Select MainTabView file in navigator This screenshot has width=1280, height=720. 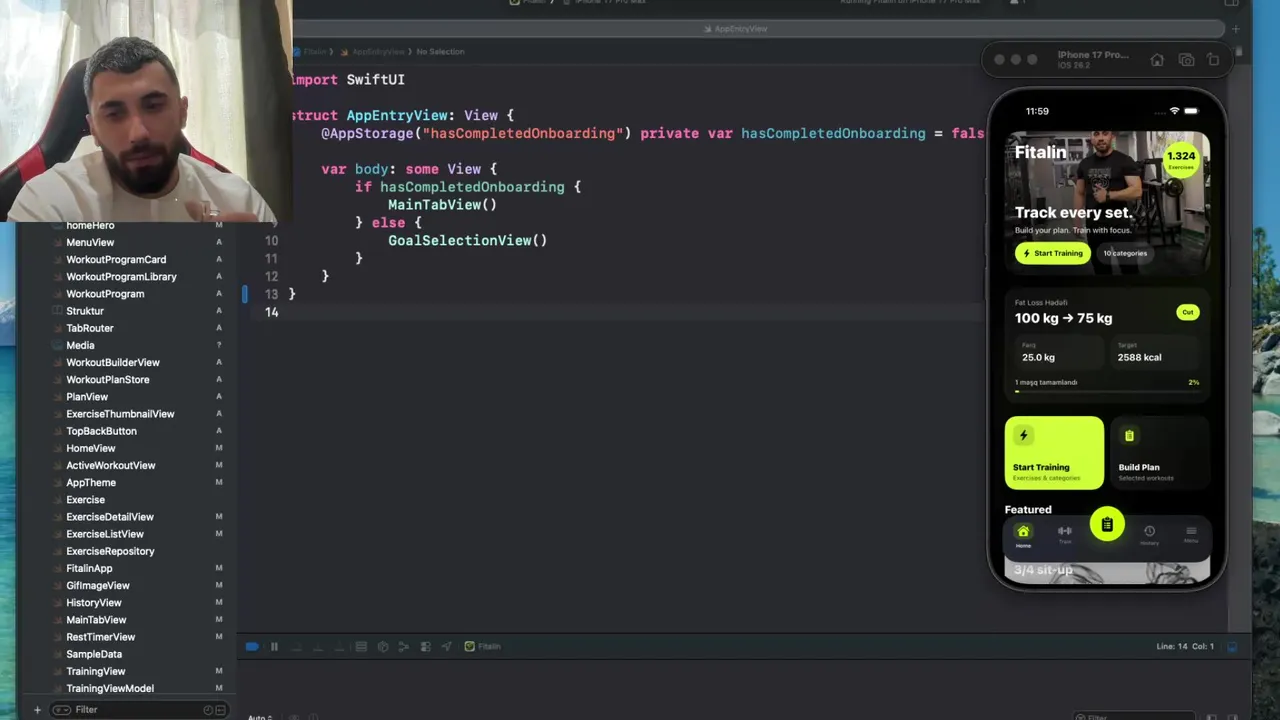pos(96,620)
